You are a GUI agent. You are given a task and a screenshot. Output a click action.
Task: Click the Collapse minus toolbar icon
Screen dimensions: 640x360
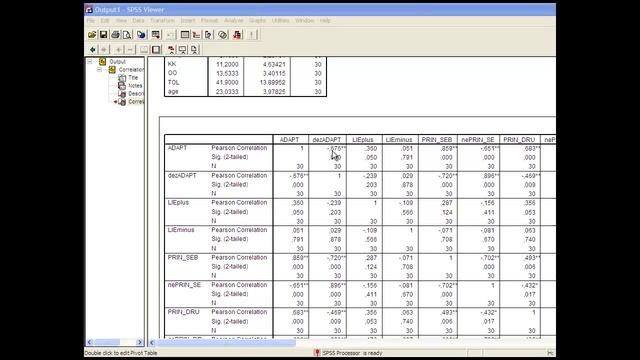point(130,49)
